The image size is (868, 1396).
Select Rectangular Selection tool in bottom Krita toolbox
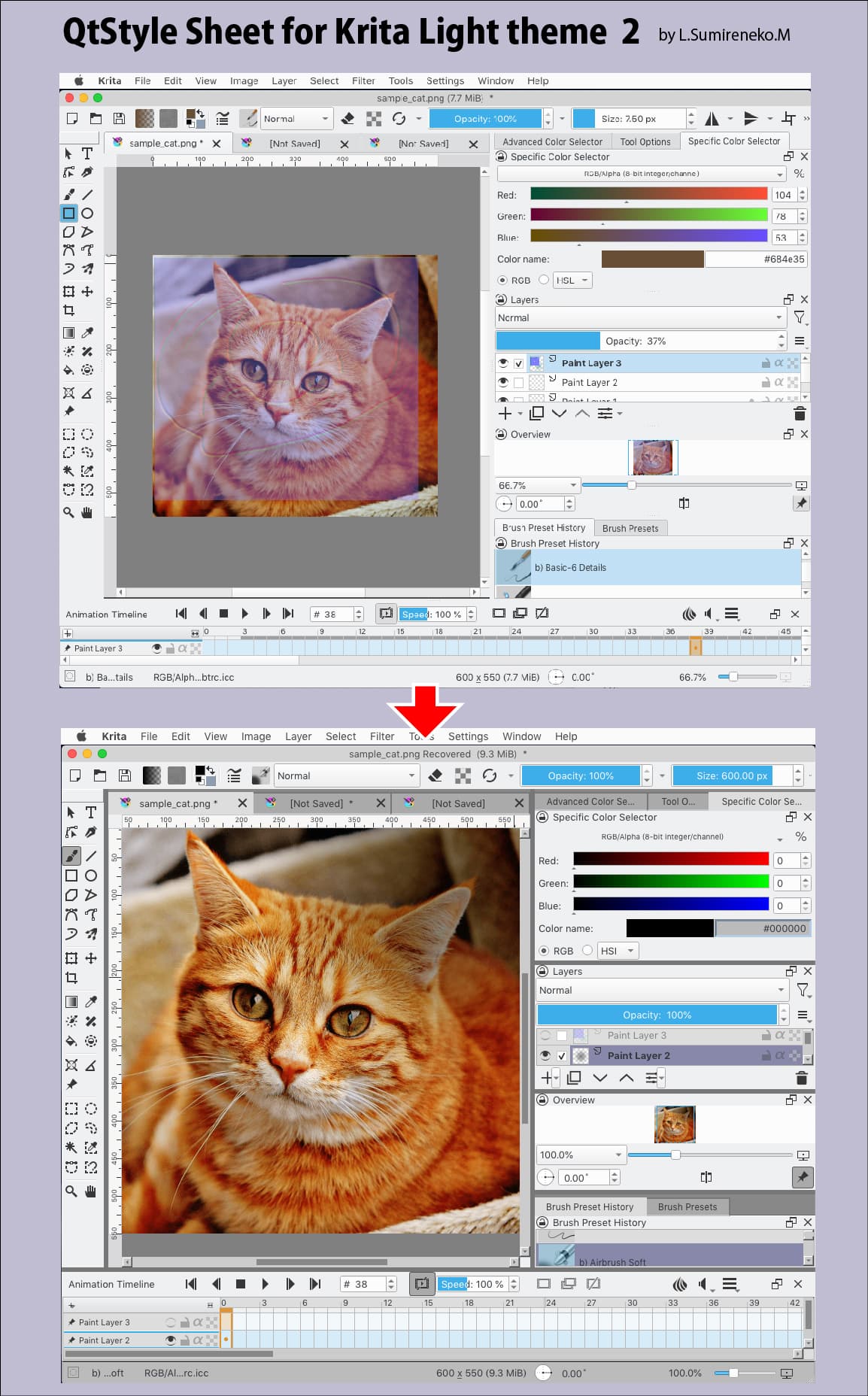coord(71,1109)
